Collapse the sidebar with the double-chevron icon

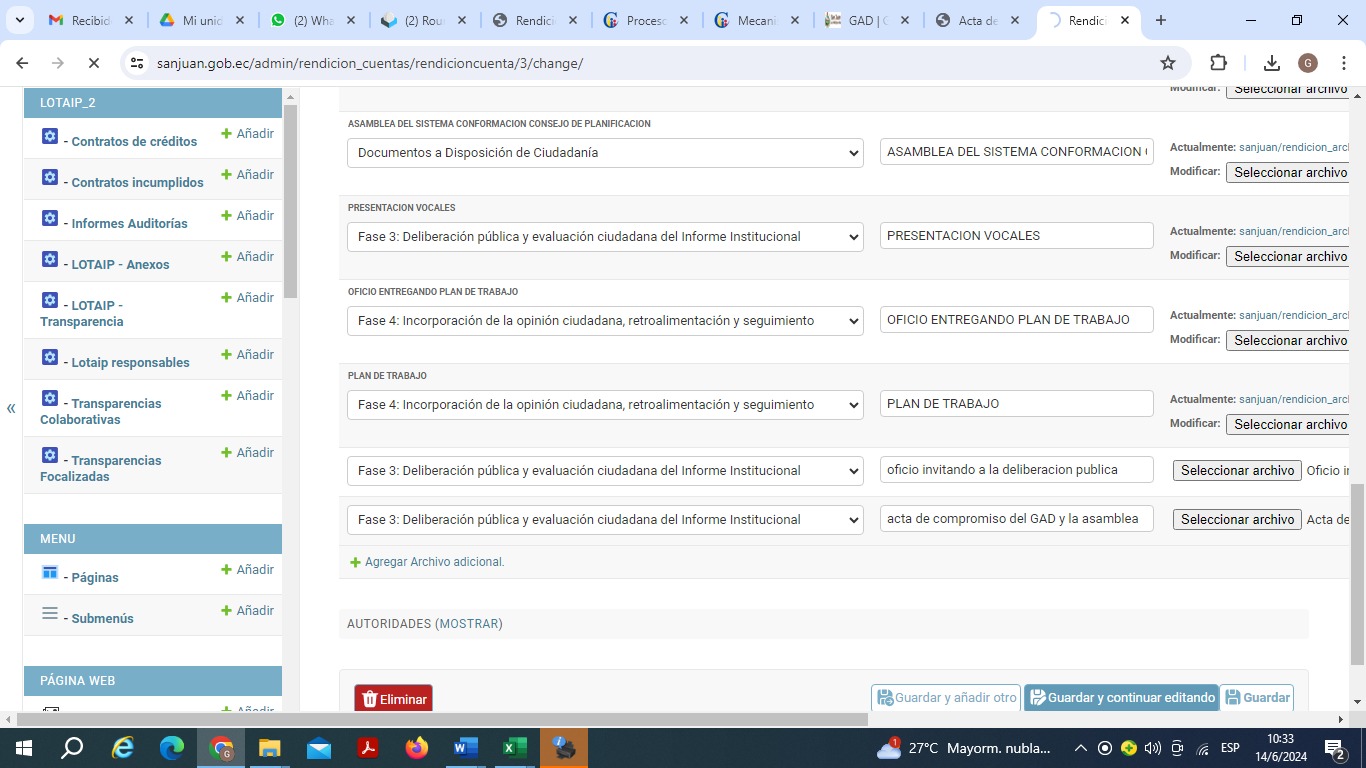[11, 408]
